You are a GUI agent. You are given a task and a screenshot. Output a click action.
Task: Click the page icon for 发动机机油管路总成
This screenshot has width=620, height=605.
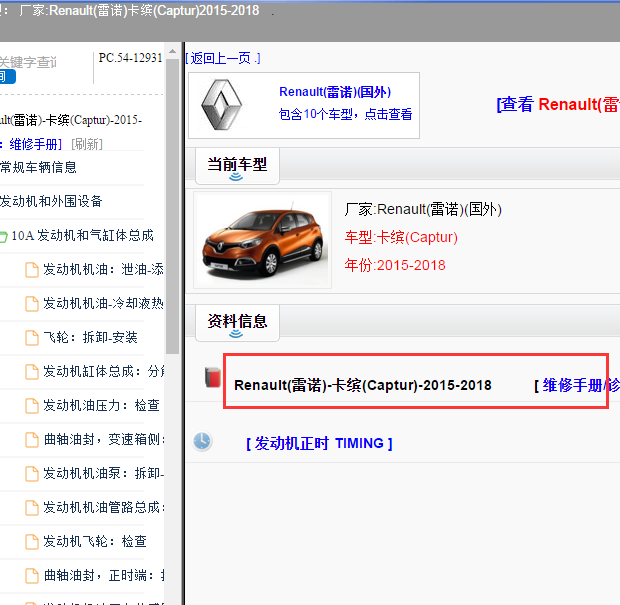click(x=32, y=508)
